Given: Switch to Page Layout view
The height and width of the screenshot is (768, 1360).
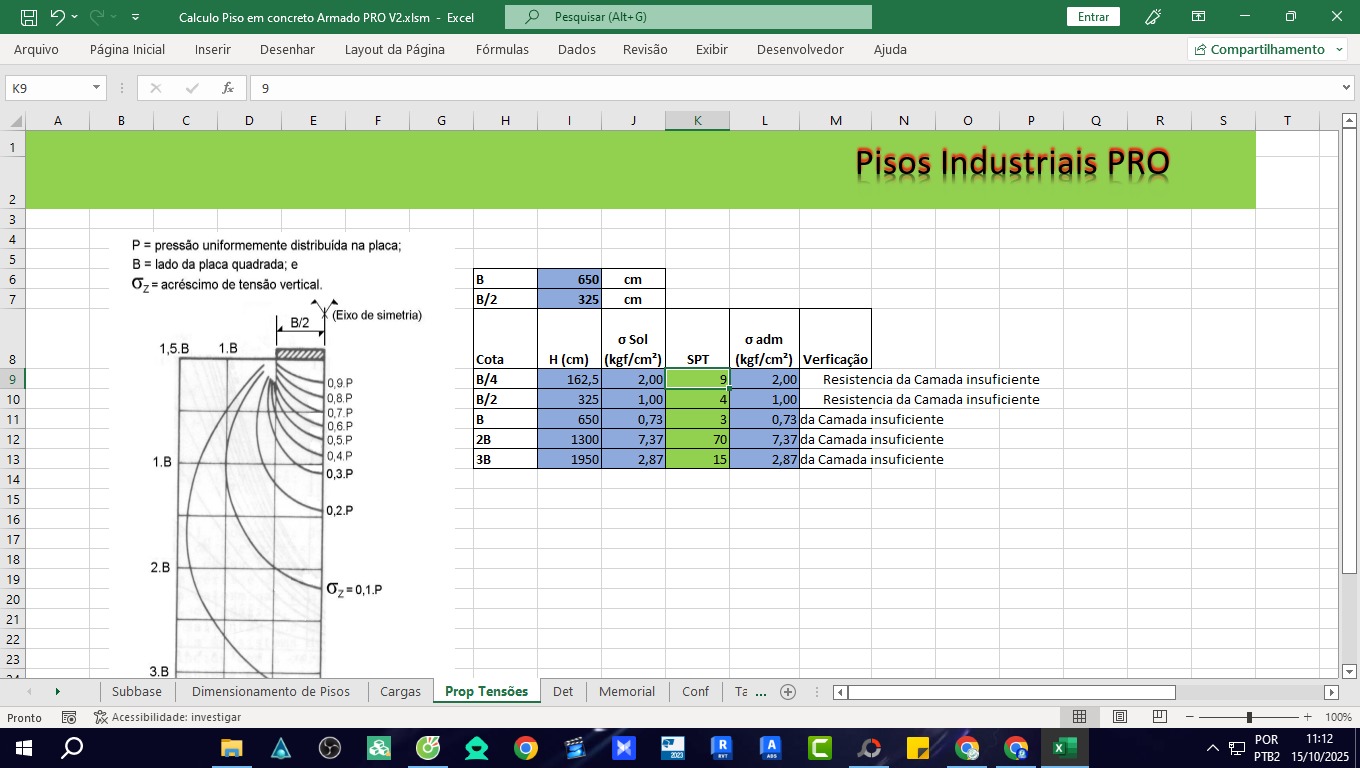Looking at the screenshot, I should [x=1120, y=717].
